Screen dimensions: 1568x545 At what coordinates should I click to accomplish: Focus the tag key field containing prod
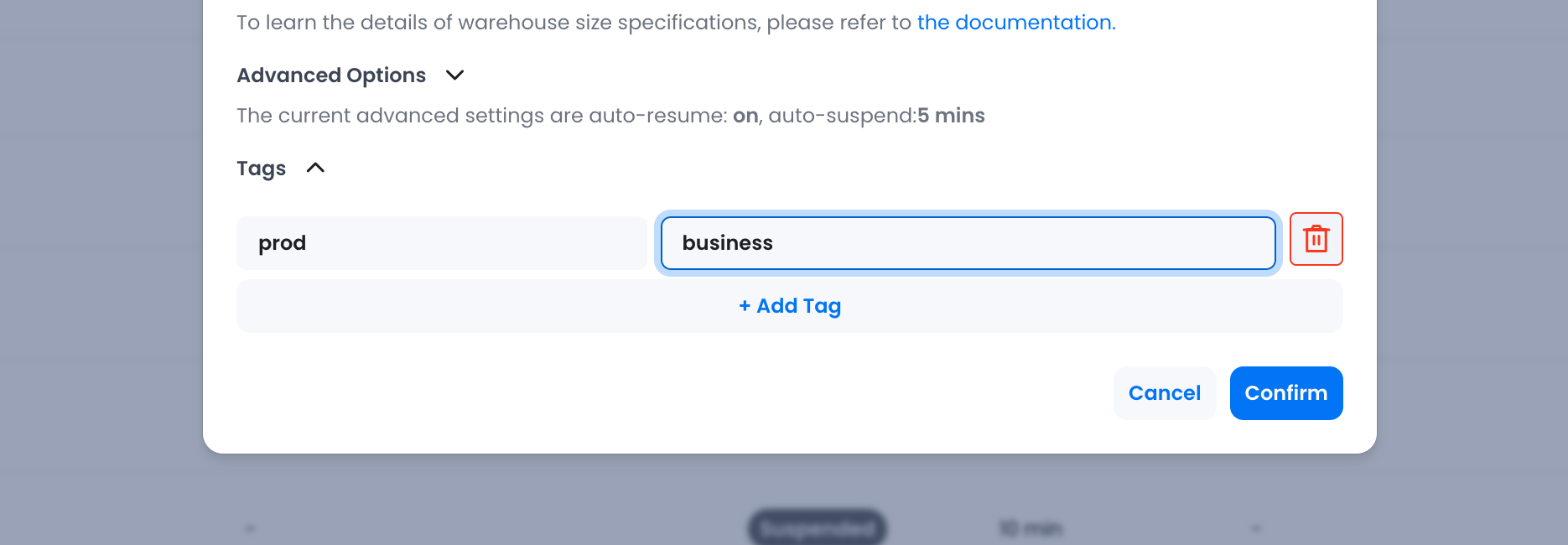(441, 243)
